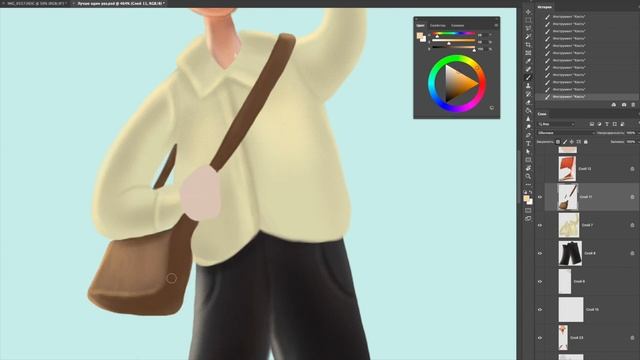Click foreground swatch in Color panel
The width and height of the screenshot is (640, 360).
(x=420, y=36)
